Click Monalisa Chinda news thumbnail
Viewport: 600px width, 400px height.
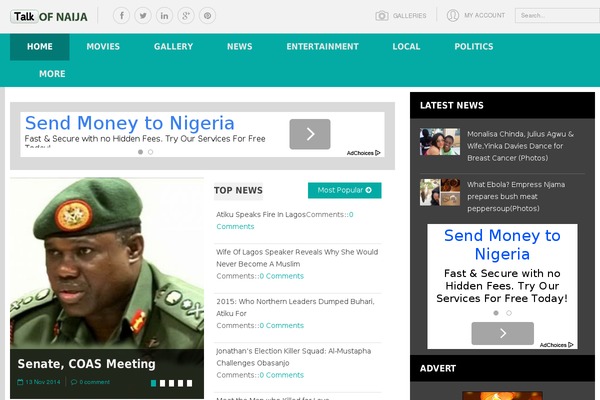tap(440, 142)
